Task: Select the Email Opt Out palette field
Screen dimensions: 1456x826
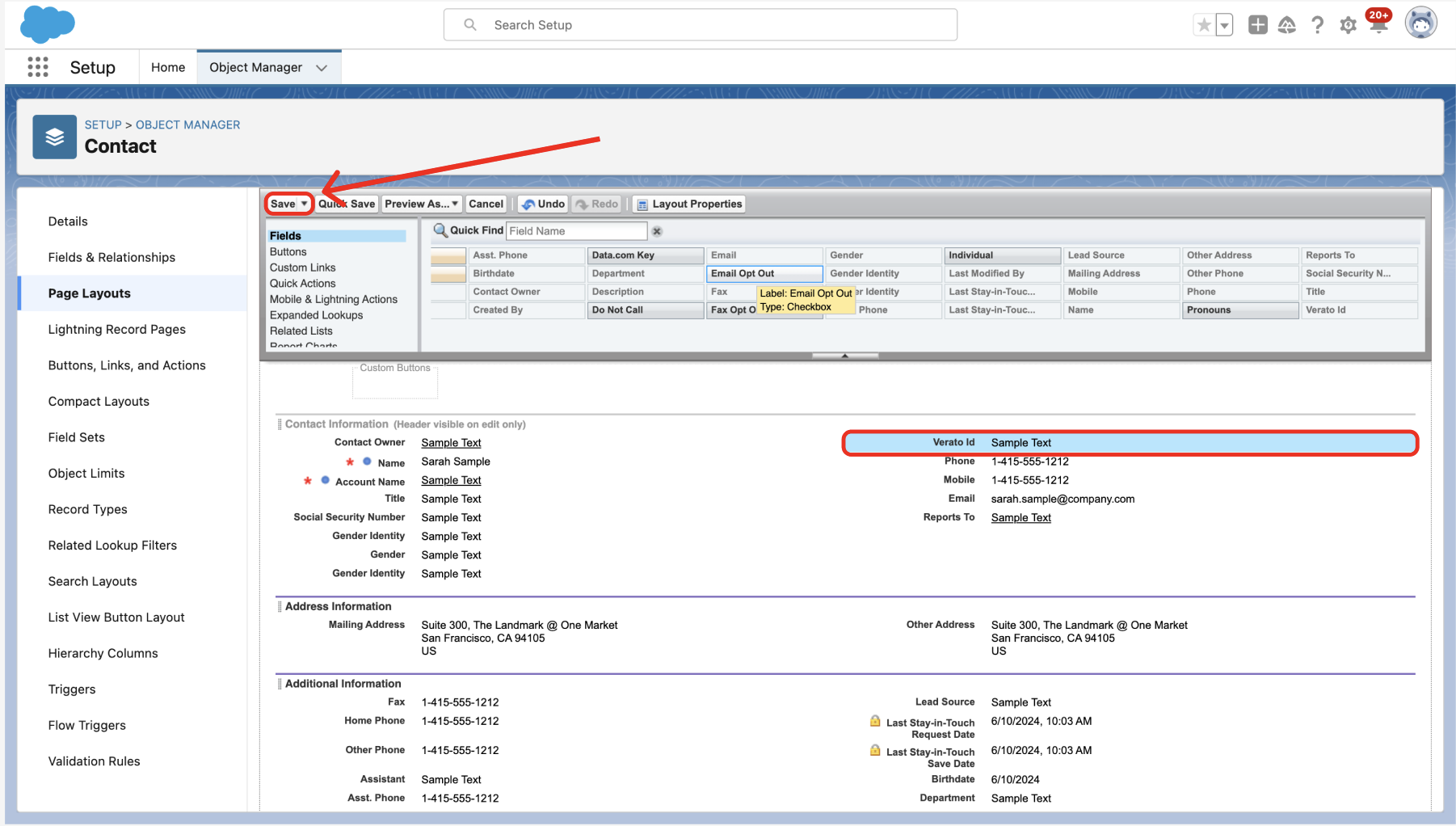Action: (764, 273)
